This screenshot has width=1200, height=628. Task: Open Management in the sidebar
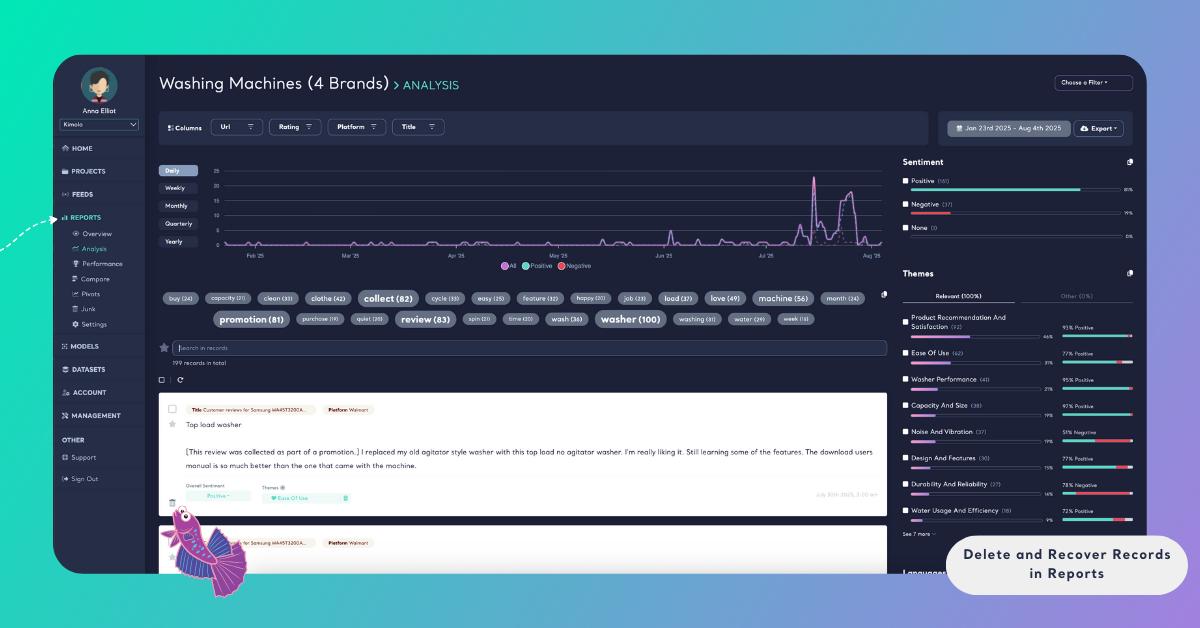(90, 415)
